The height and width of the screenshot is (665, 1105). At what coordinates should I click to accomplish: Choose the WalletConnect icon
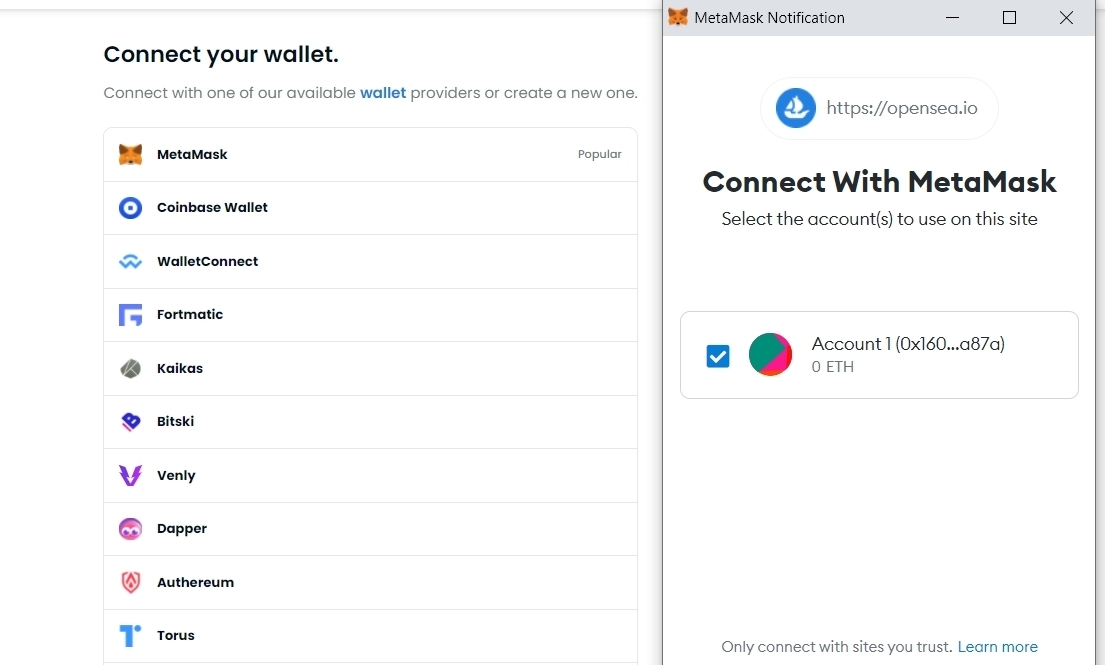[130, 261]
